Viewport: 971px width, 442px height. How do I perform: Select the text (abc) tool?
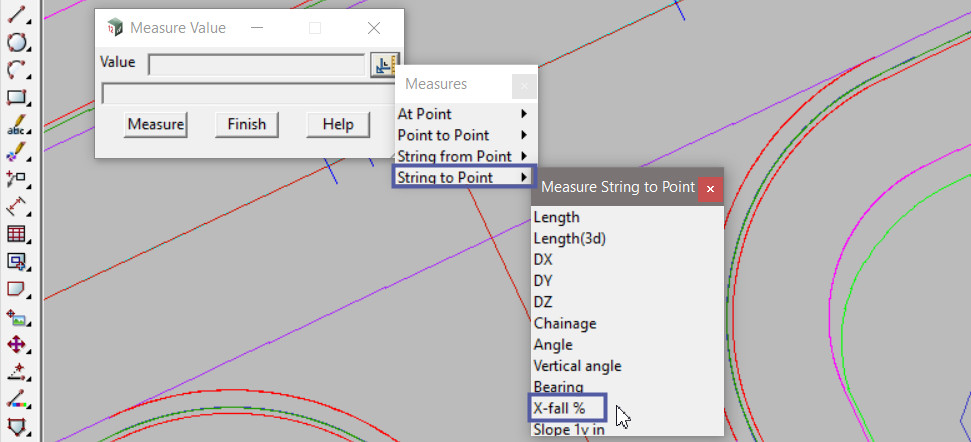[x=15, y=124]
